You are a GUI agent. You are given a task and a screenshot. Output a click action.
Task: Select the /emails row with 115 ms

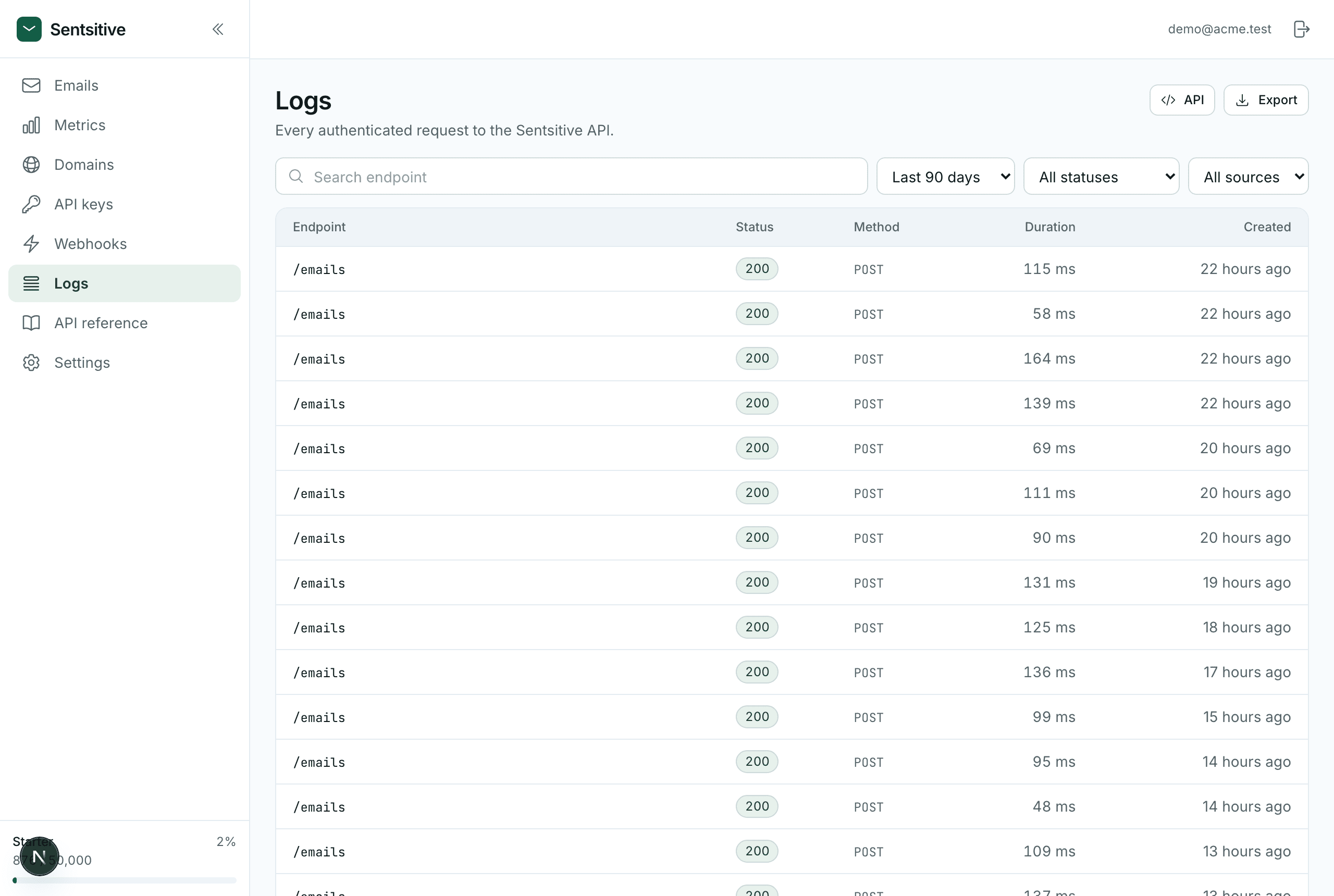coord(792,269)
